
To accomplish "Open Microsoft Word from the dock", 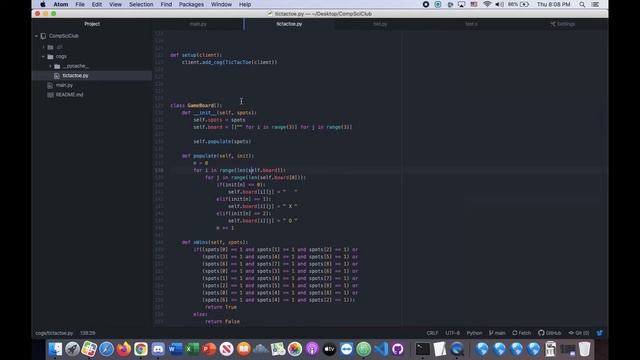I will [175, 349].
